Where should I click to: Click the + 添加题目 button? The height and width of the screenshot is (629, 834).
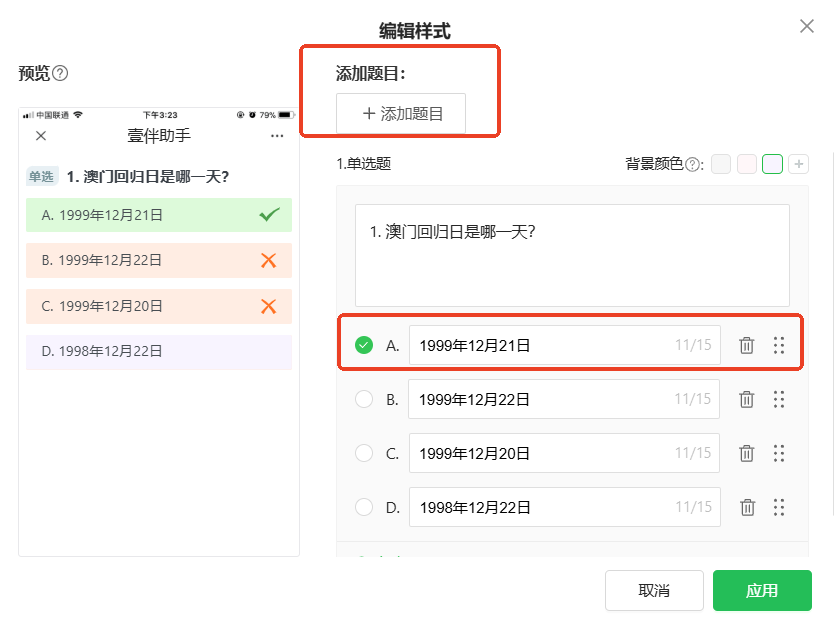click(401, 113)
